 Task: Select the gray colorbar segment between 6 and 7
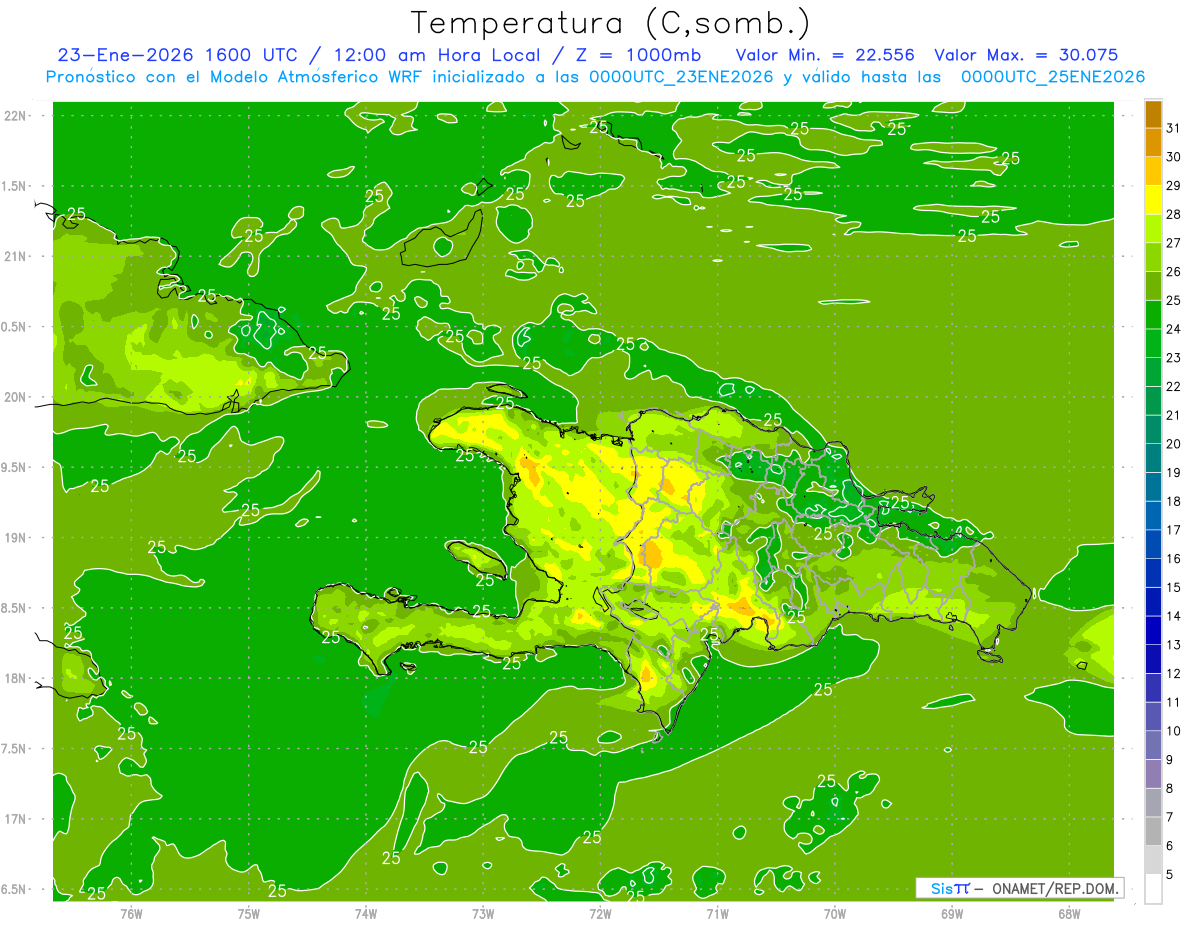point(1153,832)
